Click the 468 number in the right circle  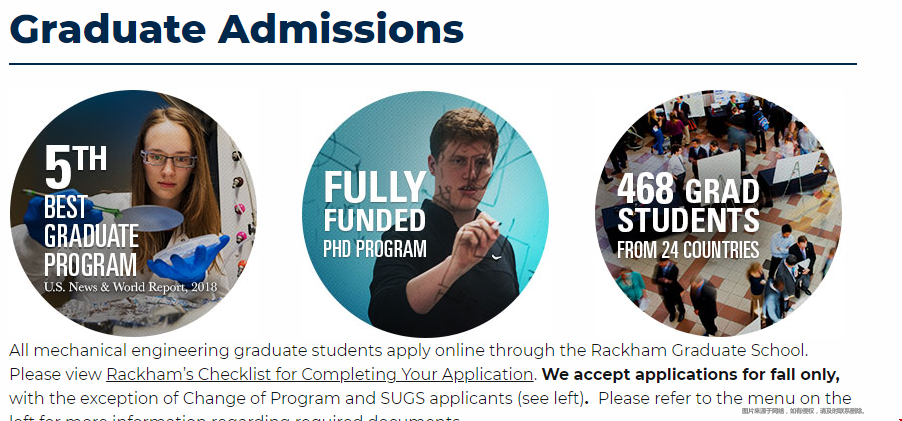point(645,189)
